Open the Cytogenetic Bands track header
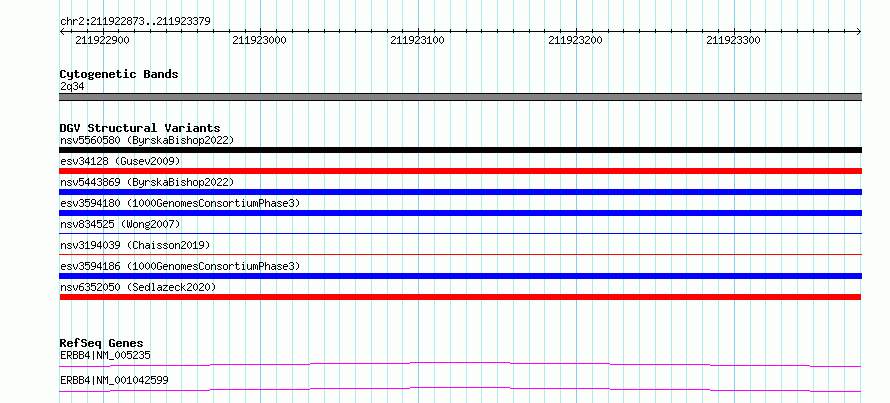This screenshot has width=890, height=403. click(x=119, y=74)
